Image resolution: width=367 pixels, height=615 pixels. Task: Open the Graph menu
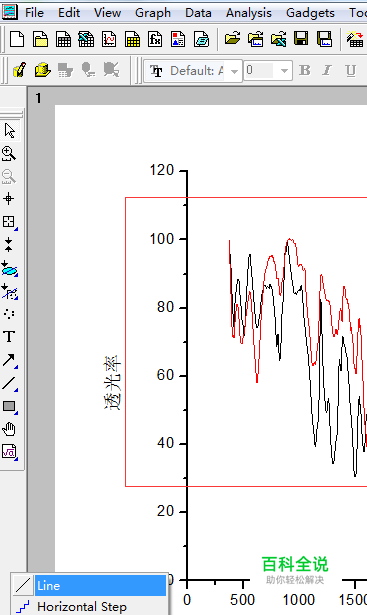point(153,13)
